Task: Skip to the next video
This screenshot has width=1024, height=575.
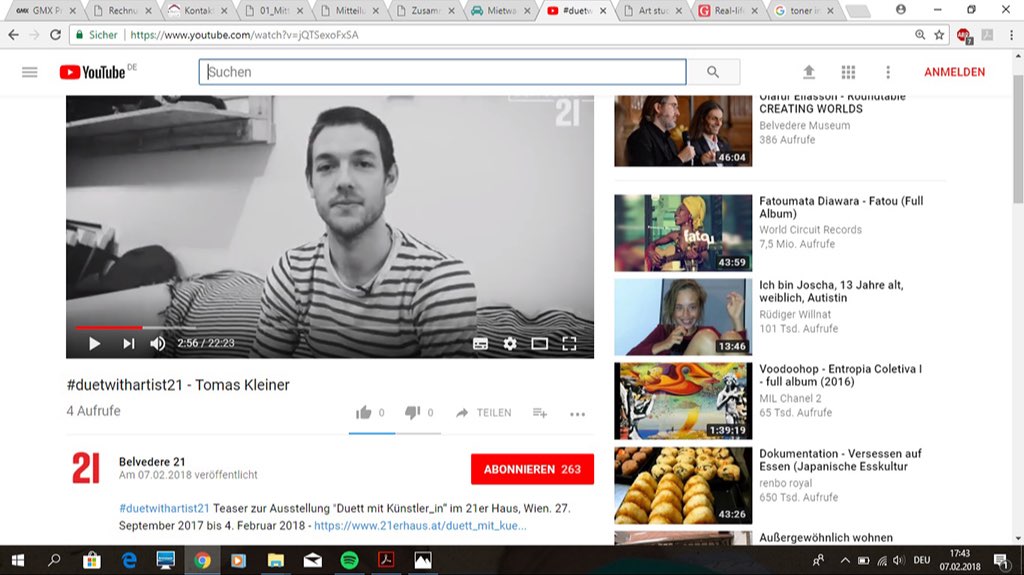Action: tap(129, 344)
